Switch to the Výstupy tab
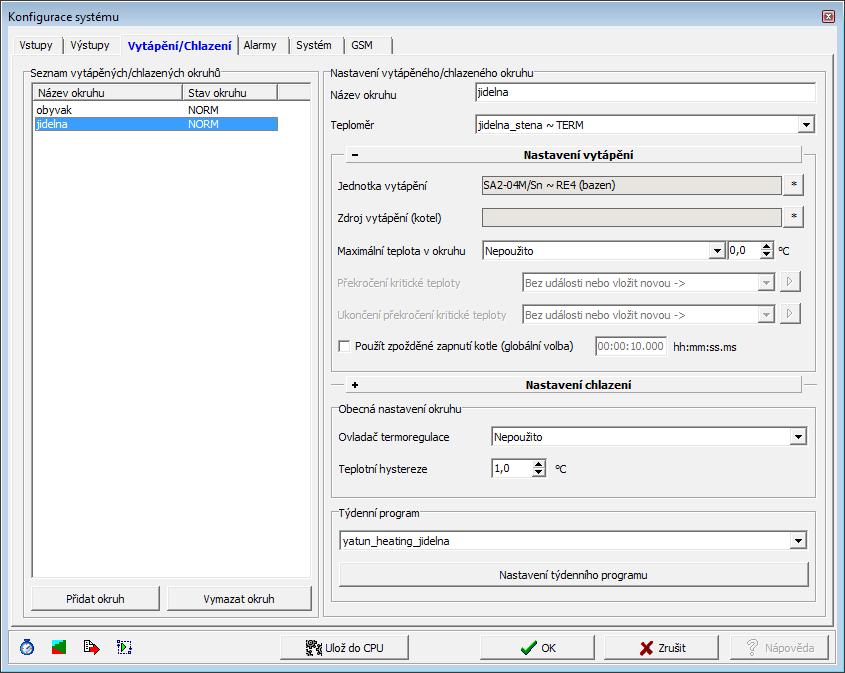This screenshot has width=845, height=673. point(90,45)
